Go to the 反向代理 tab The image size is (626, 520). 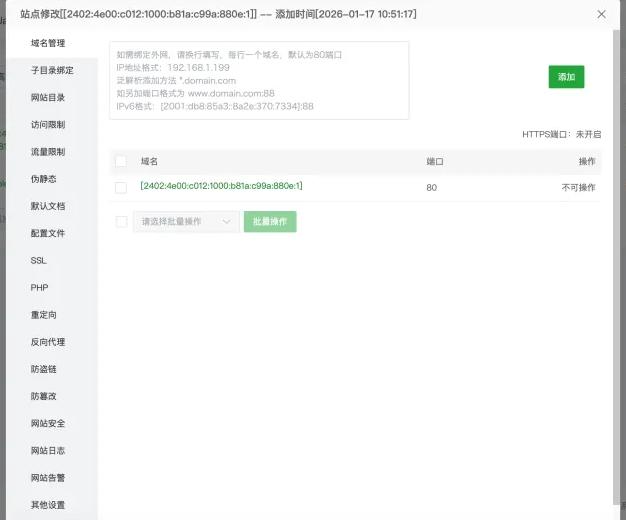[x=48, y=342]
